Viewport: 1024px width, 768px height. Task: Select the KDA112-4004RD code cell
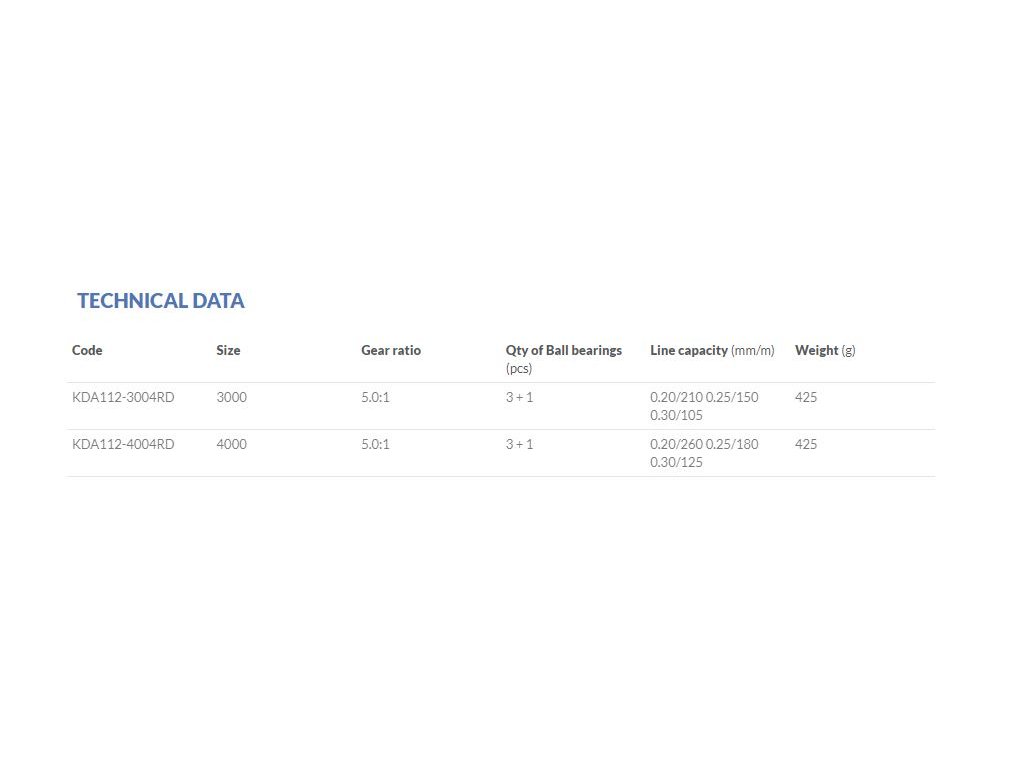click(x=123, y=444)
